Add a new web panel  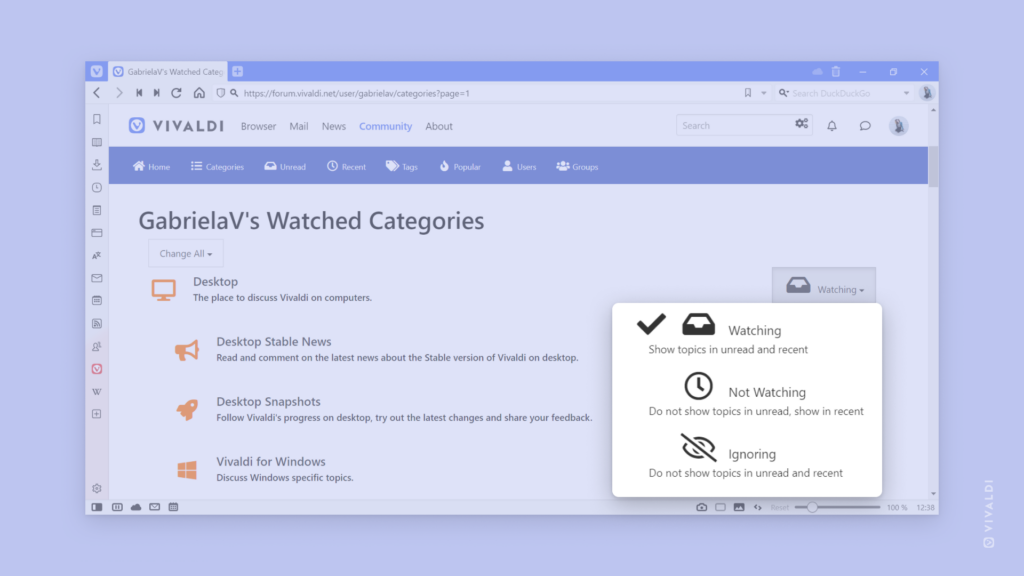click(97, 414)
